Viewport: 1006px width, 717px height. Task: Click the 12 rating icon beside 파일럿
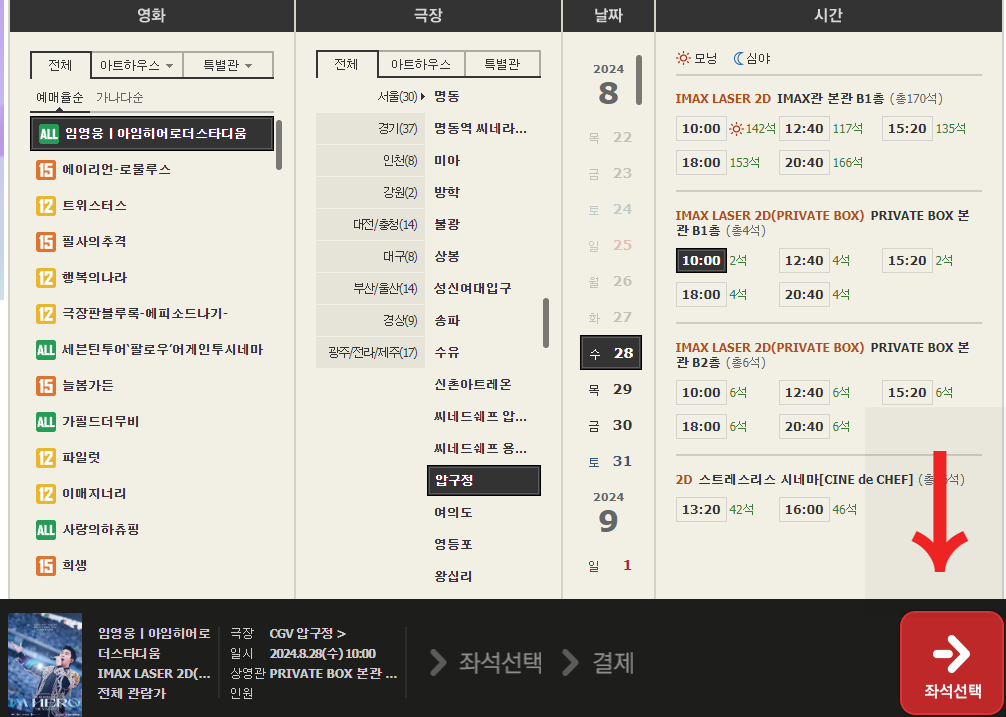pos(46,457)
